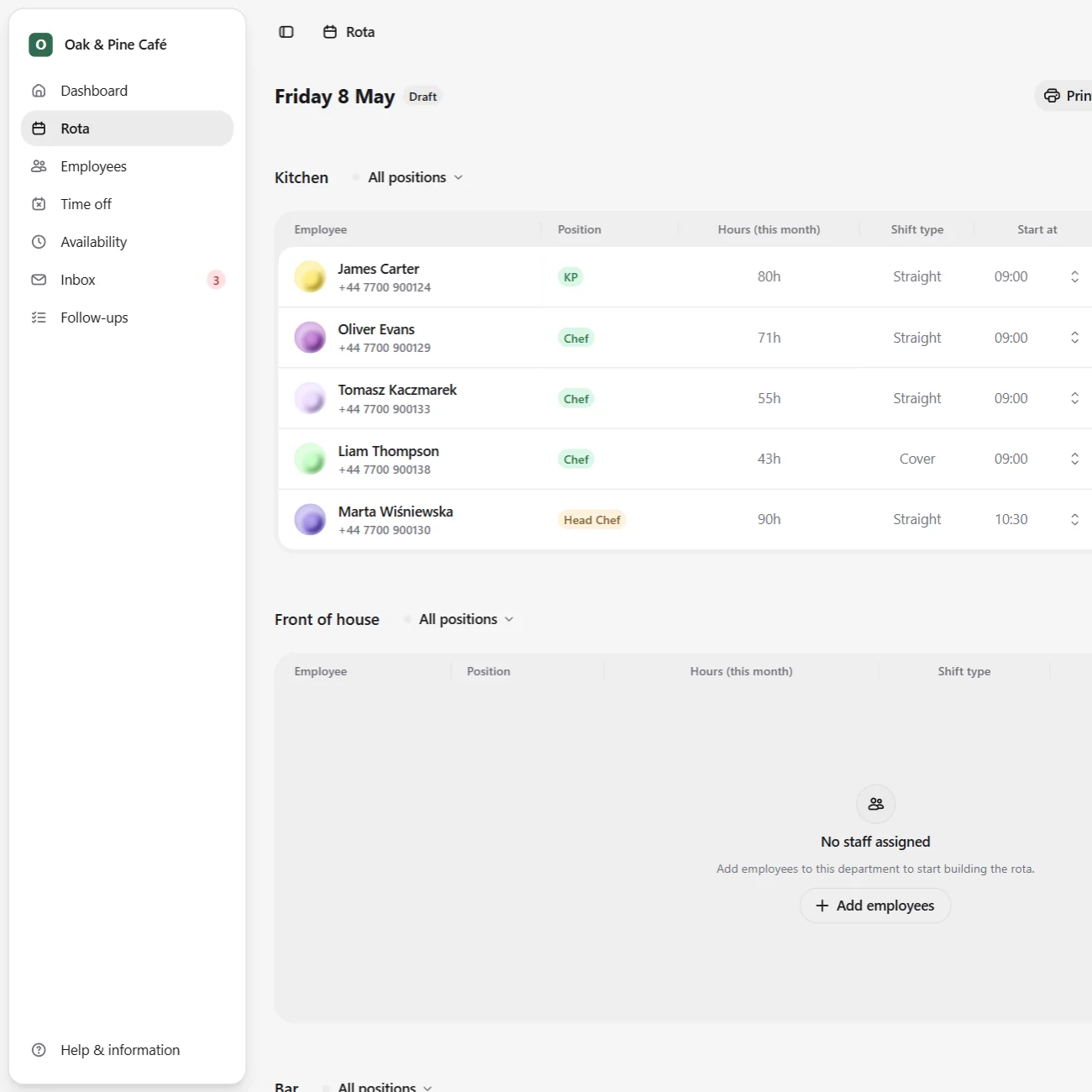This screenshot has height=1092, width=1092.
Task: Click James Carter's KP position tag
Action: click(570, 277)
